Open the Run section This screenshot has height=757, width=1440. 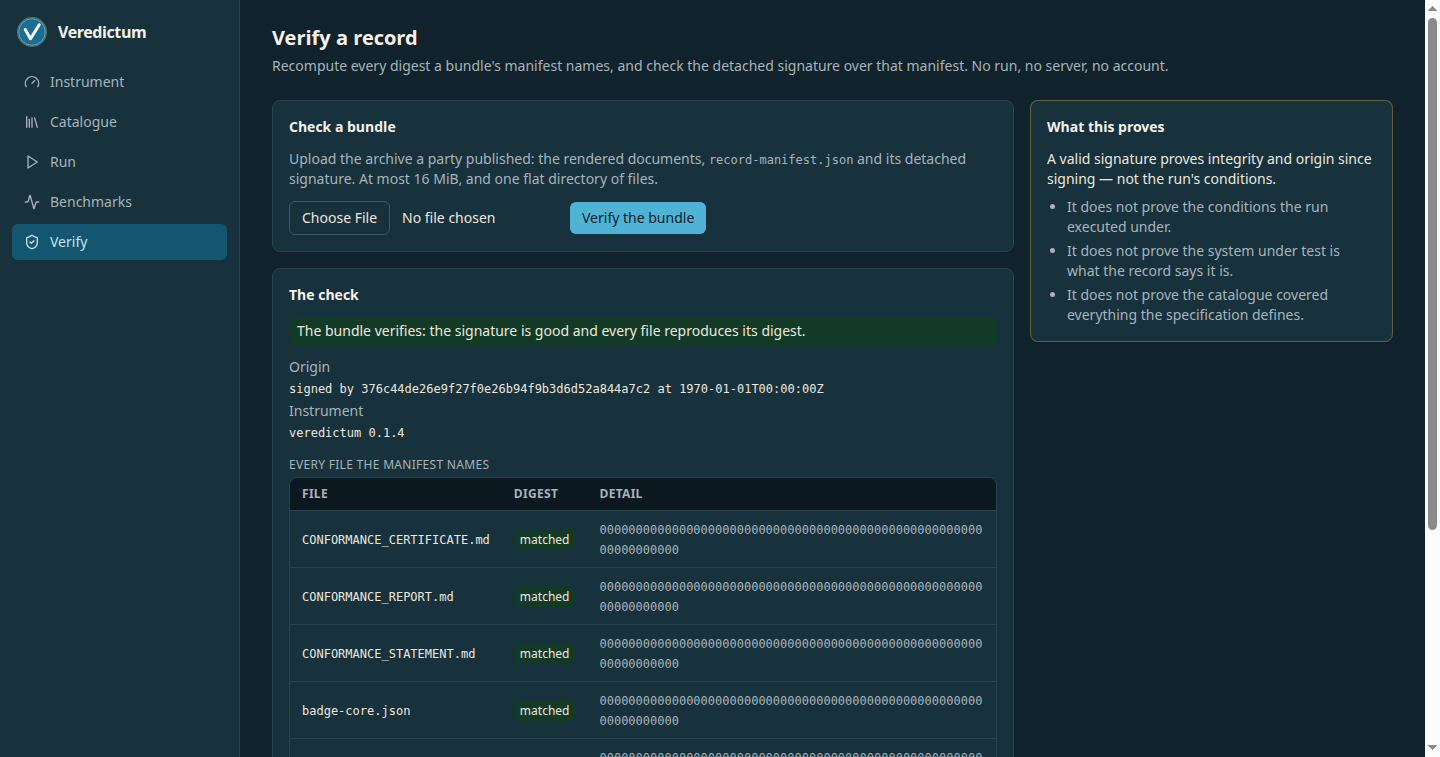[x=119, y=162]
